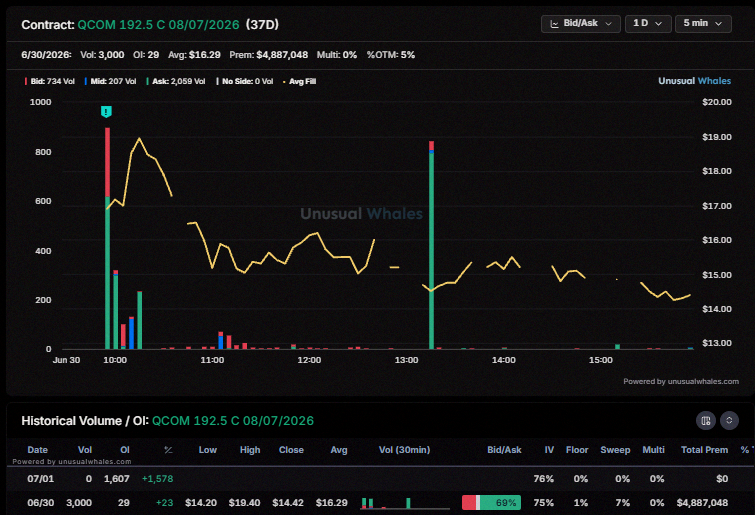
Task: Click the Vol 30min sparkline in 06/30 row
Action: (x=405, y=503)
